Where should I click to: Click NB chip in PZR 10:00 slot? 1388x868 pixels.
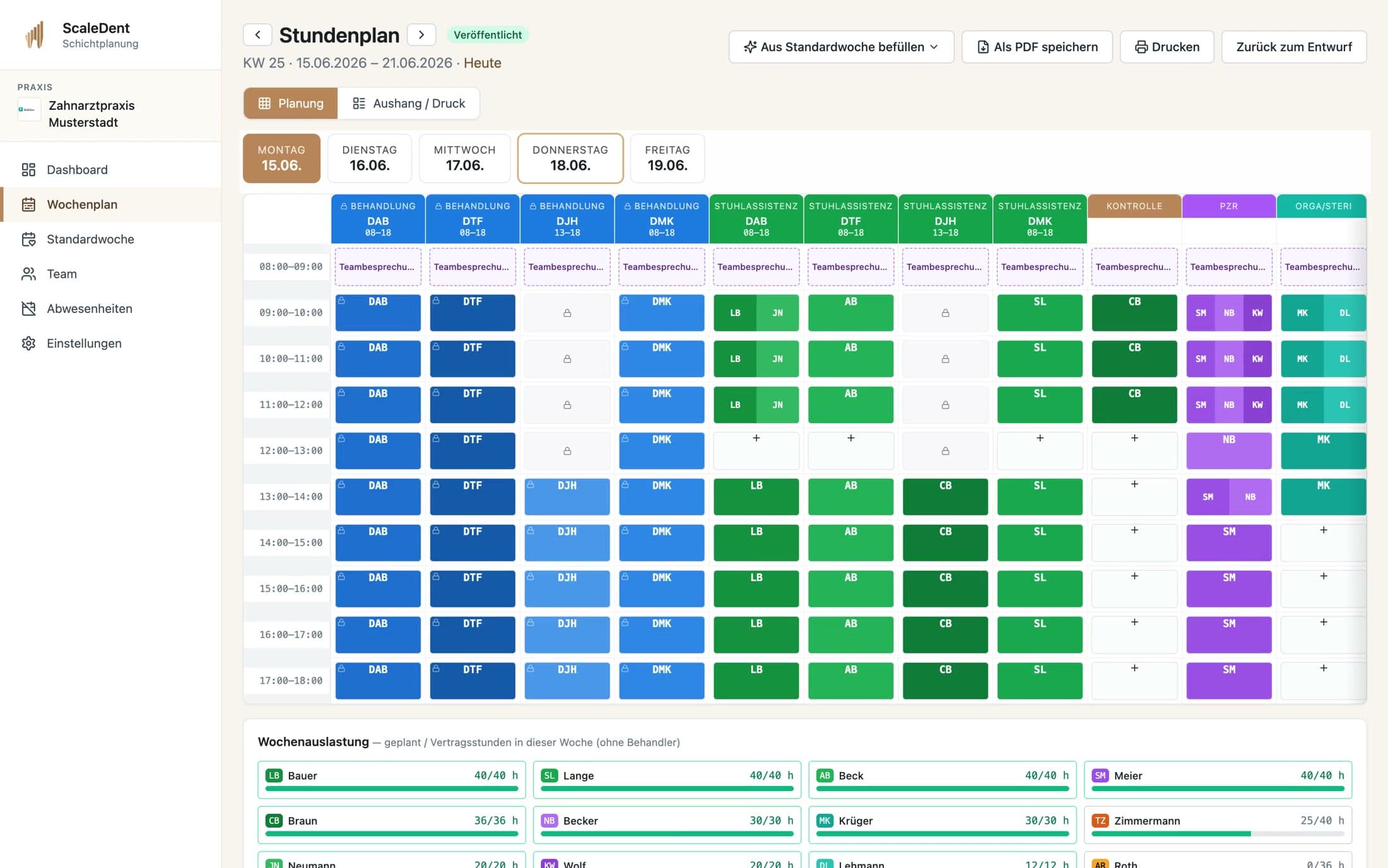tap(1229, 359)
